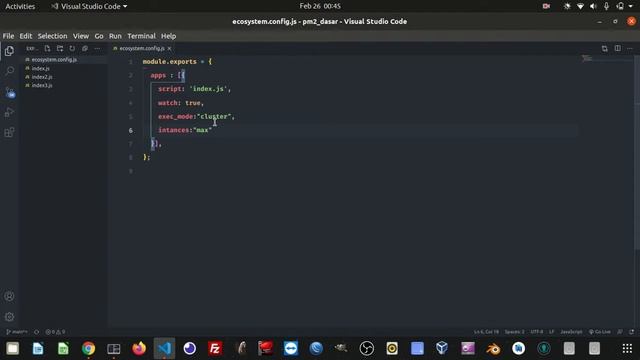Open the Run menu
Screen dimensions: 640x360
pyautogui.click(x=115, y=36)
